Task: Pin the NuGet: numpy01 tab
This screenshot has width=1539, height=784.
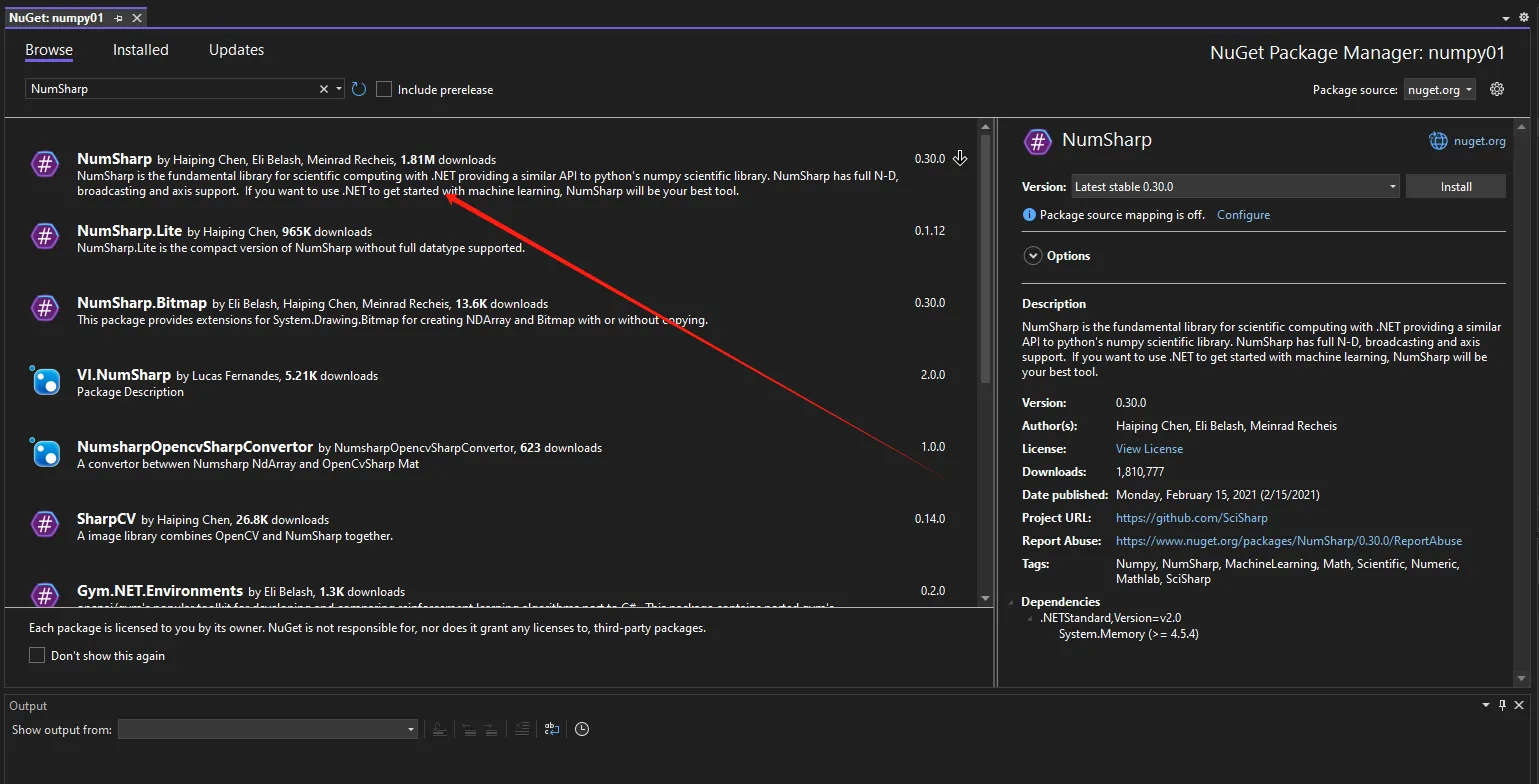Action: point(118,18)
